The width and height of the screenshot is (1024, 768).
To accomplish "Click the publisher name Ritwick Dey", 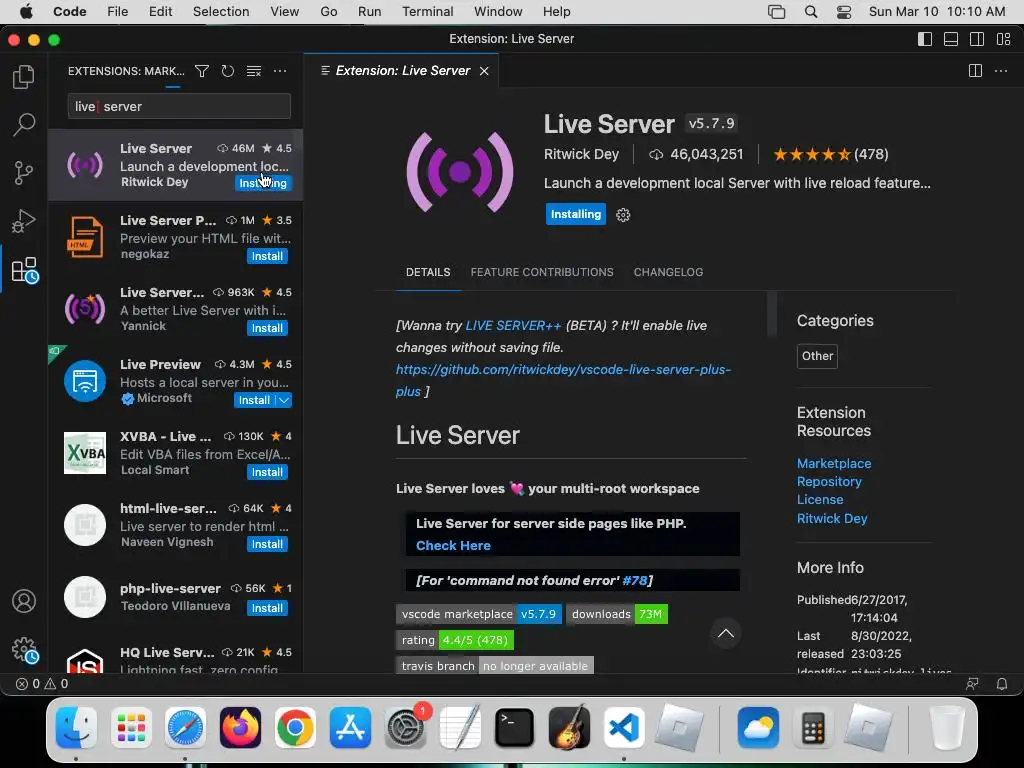I will 581,154.
